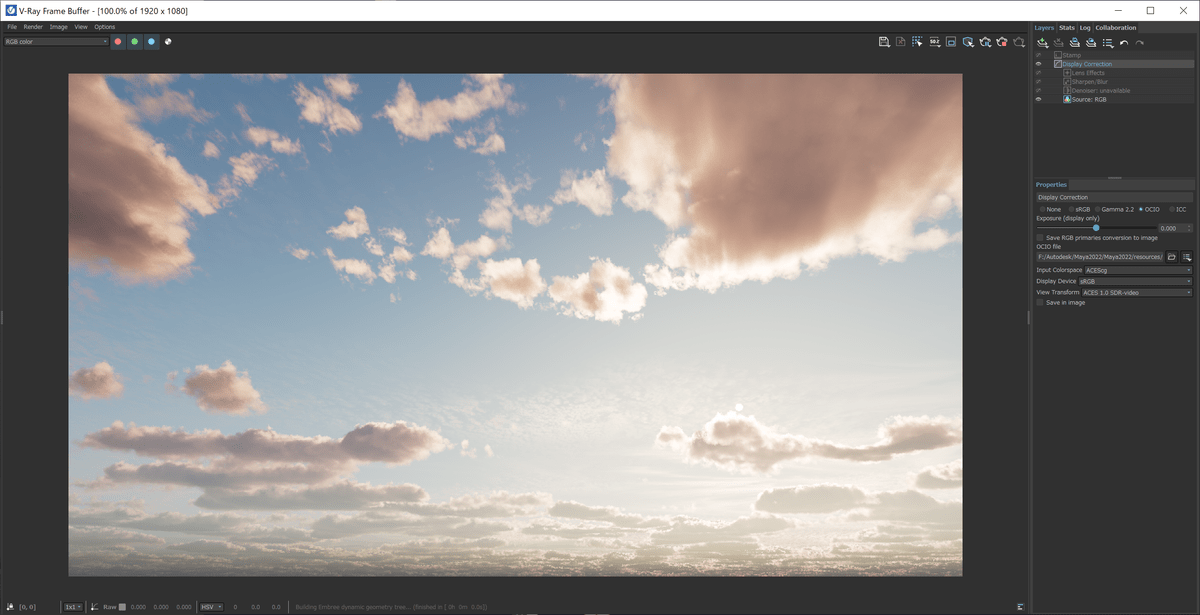Toggle visibility of the Lens Effects layer
This screenshot has height=615, width=1200.
[x=1038, y=73]
